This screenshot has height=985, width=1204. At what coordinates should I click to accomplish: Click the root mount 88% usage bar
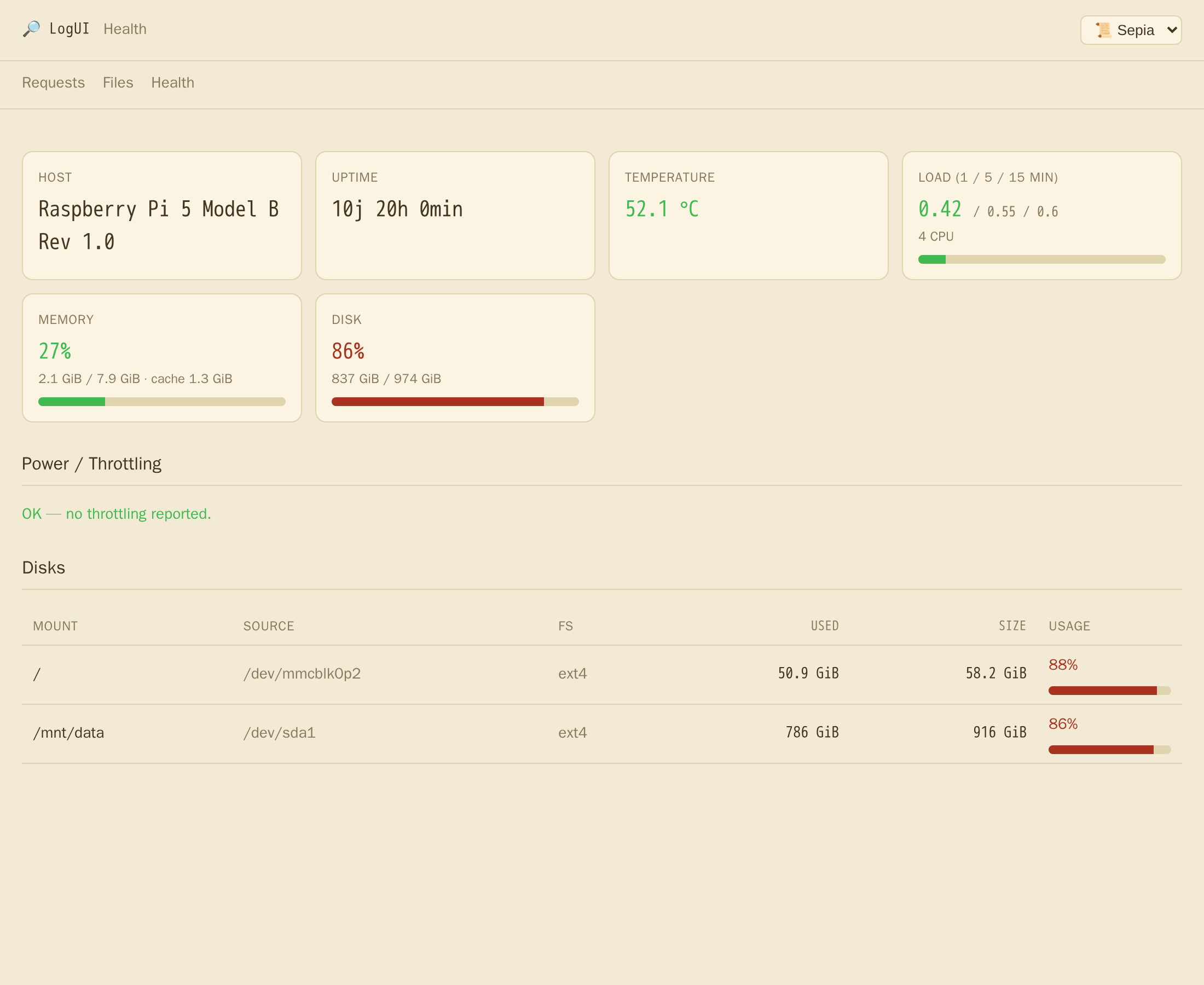(1109, 691)
